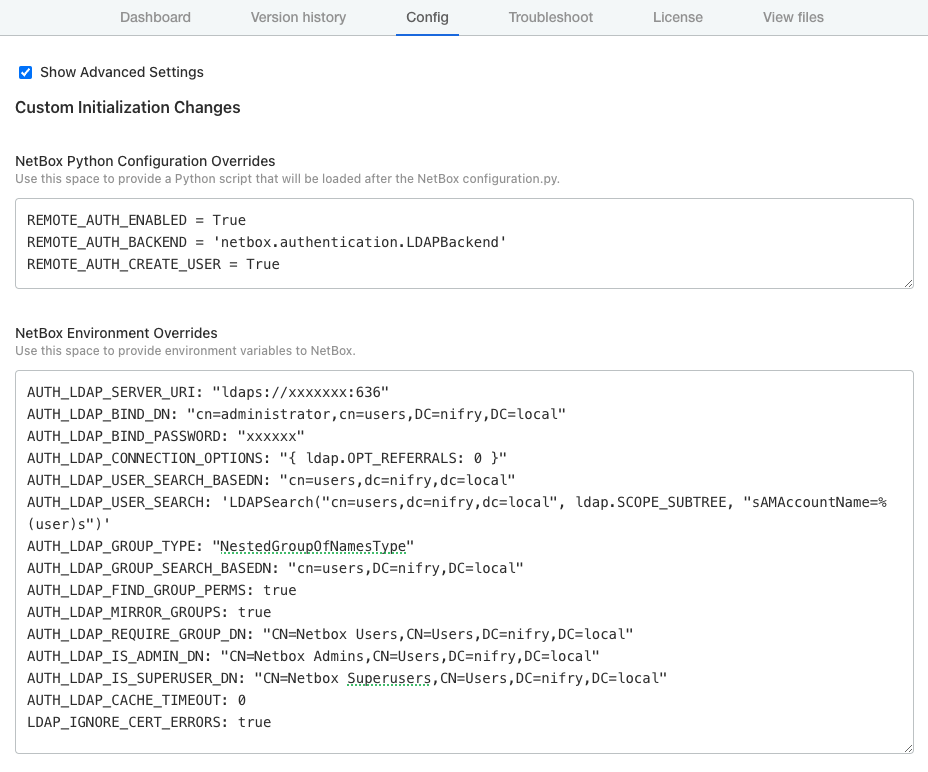Click inside the Python Configuration Overrides textarea

[x=464, y=243]
